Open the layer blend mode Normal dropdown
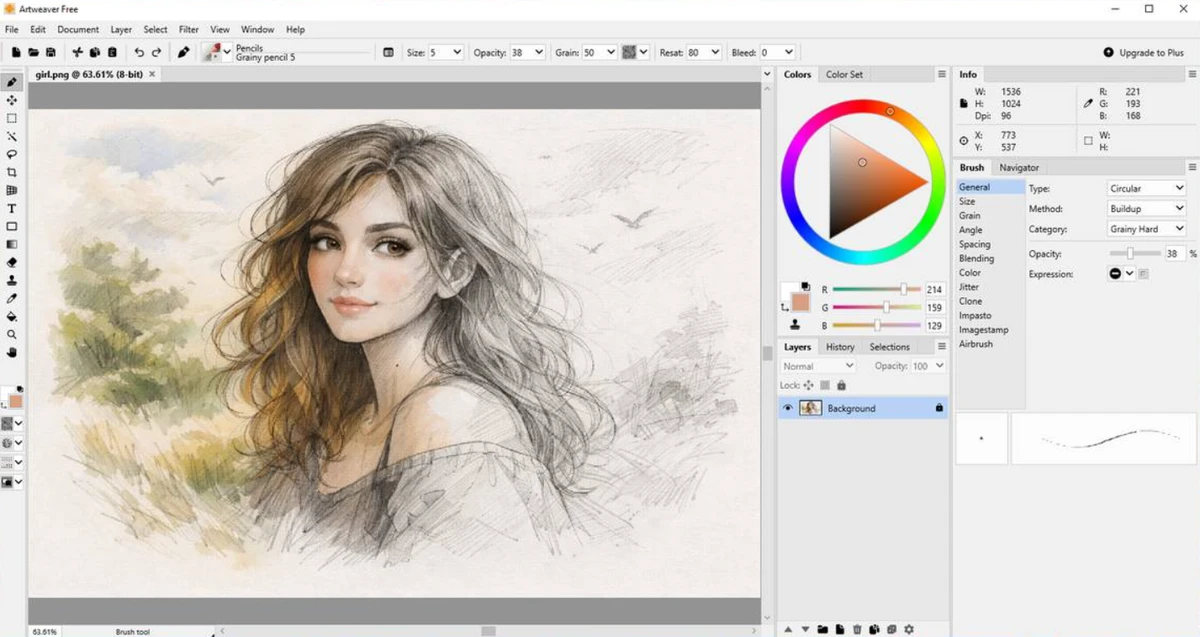 818,366
